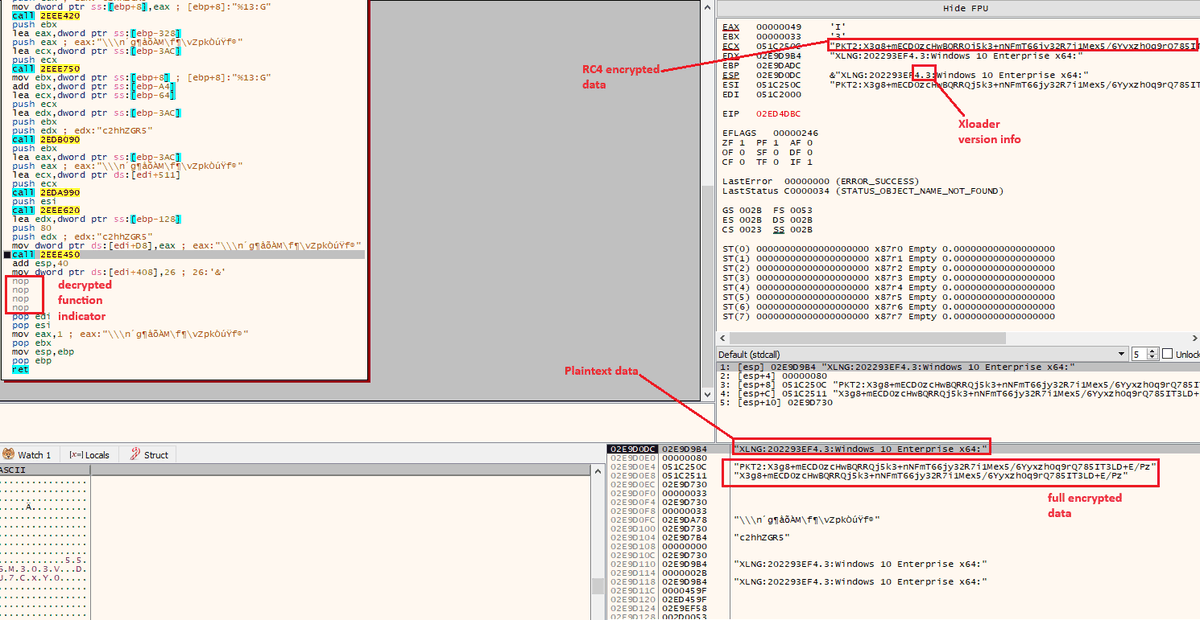
Task: Increase the argument count with the stepper up arrow
Action: (x=1151, y=351)
